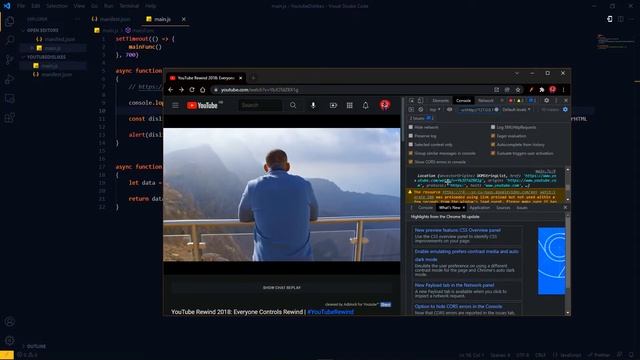This screenshot has height=360, width=640.
Task: Create a live expression eye icon
Action: point(449,109)
